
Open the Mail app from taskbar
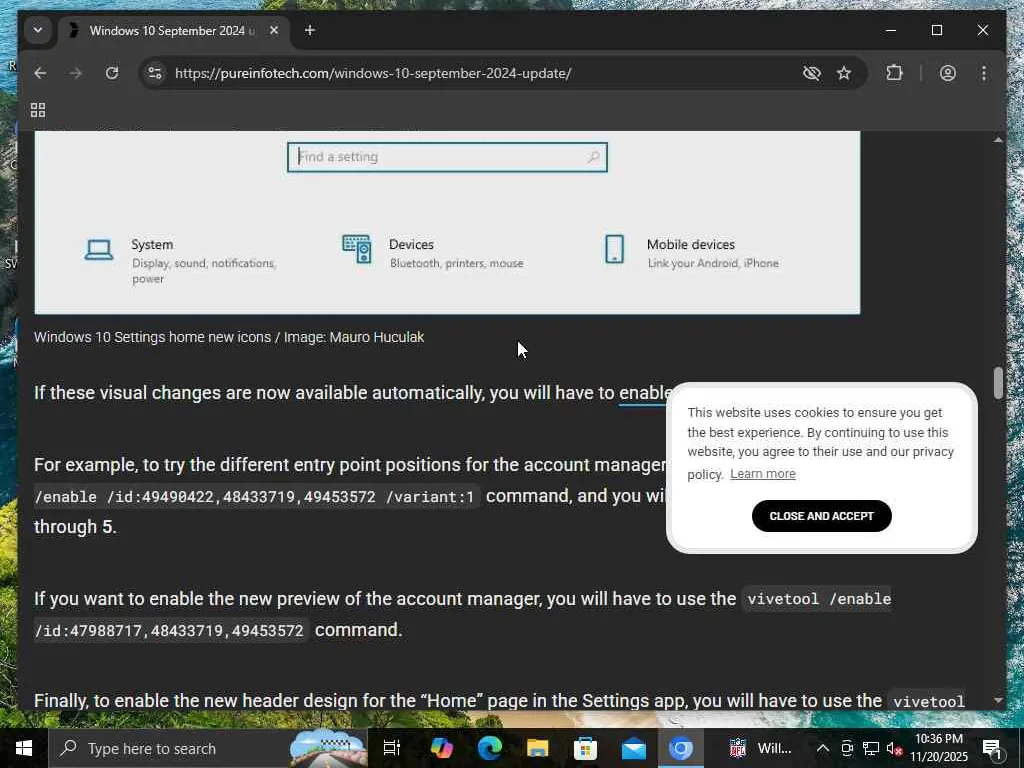pos(633,748)
